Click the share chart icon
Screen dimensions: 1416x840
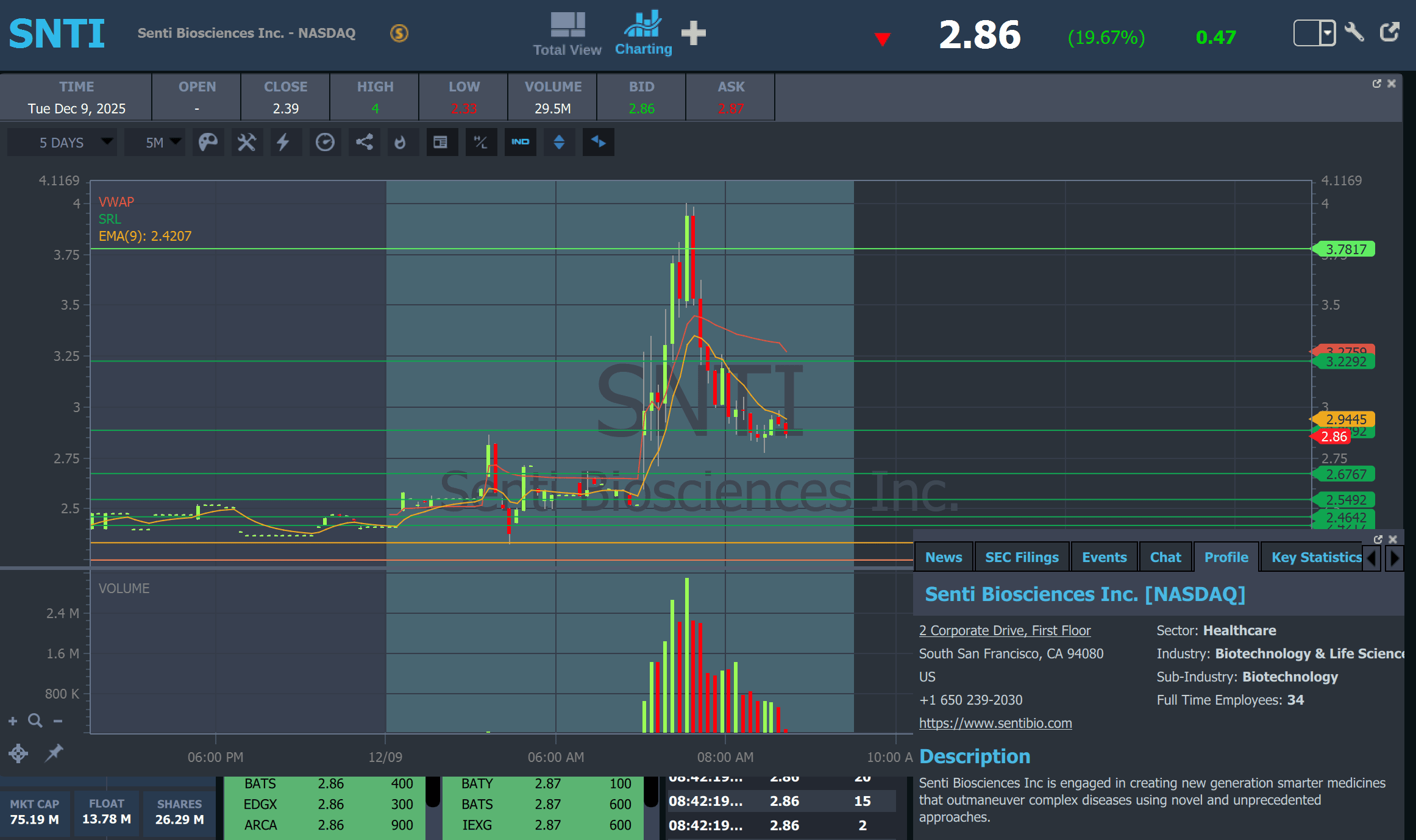364,143
